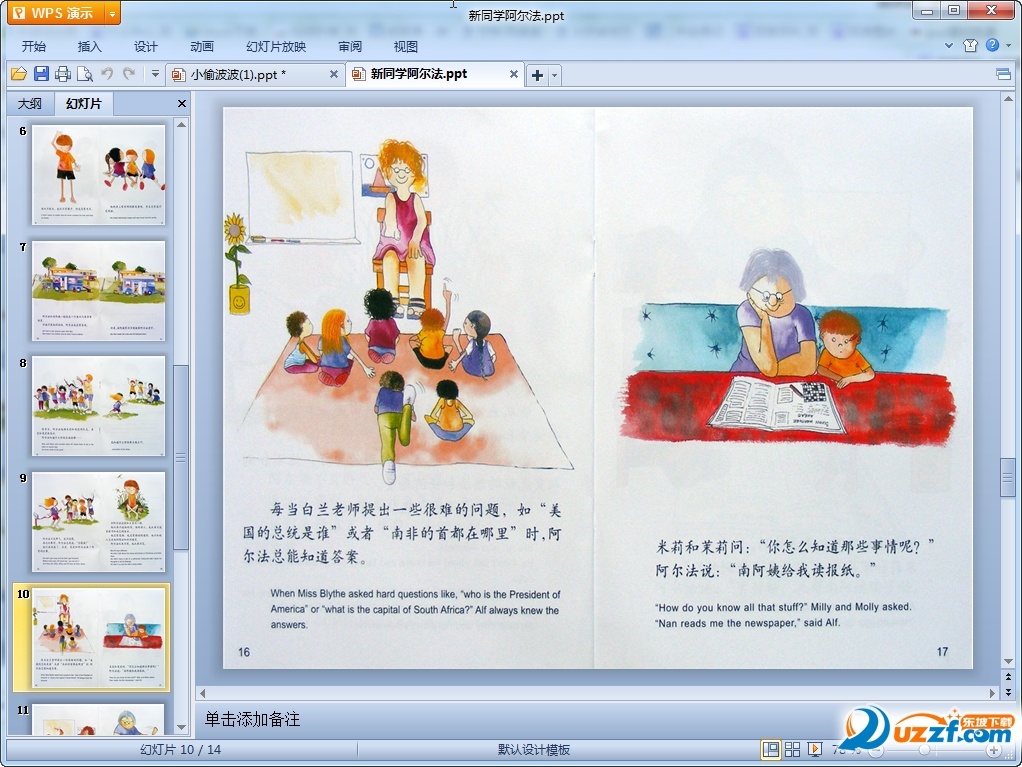Switch to slide sorter view
Viewport: 1022px width, 767px height.
click(793, 749)
